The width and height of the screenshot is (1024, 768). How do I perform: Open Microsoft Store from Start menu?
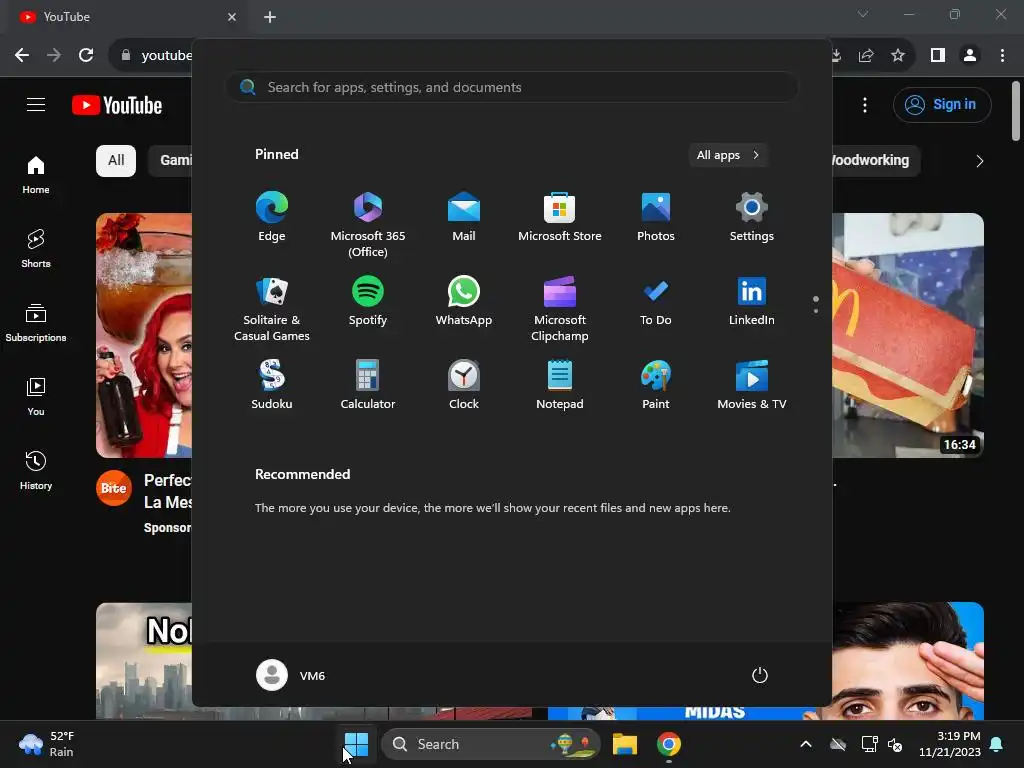point(560,217)
